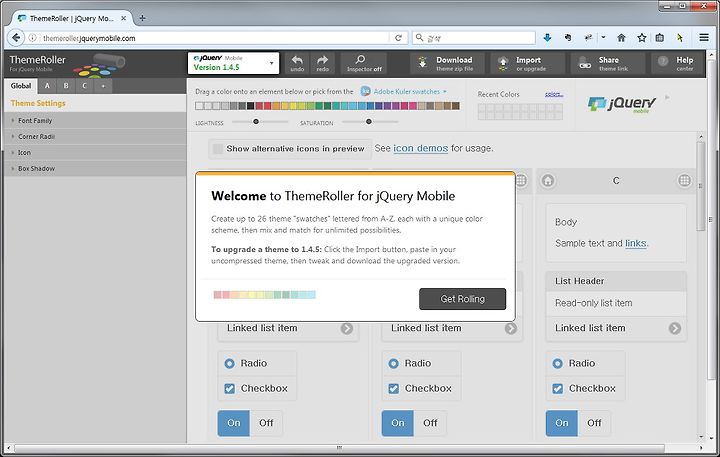Add a new swatch with plus tab
The image size is (720, 457).
pyautogui.click(x=103, y=86)
